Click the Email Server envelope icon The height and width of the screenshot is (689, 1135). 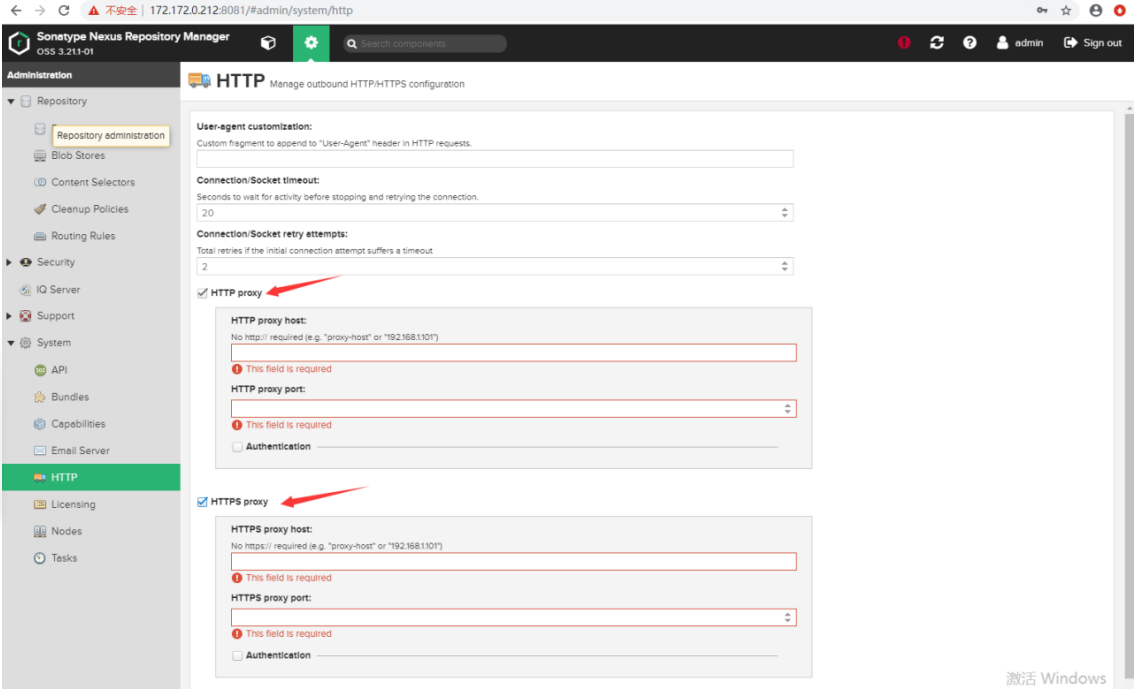pos(40,450)
